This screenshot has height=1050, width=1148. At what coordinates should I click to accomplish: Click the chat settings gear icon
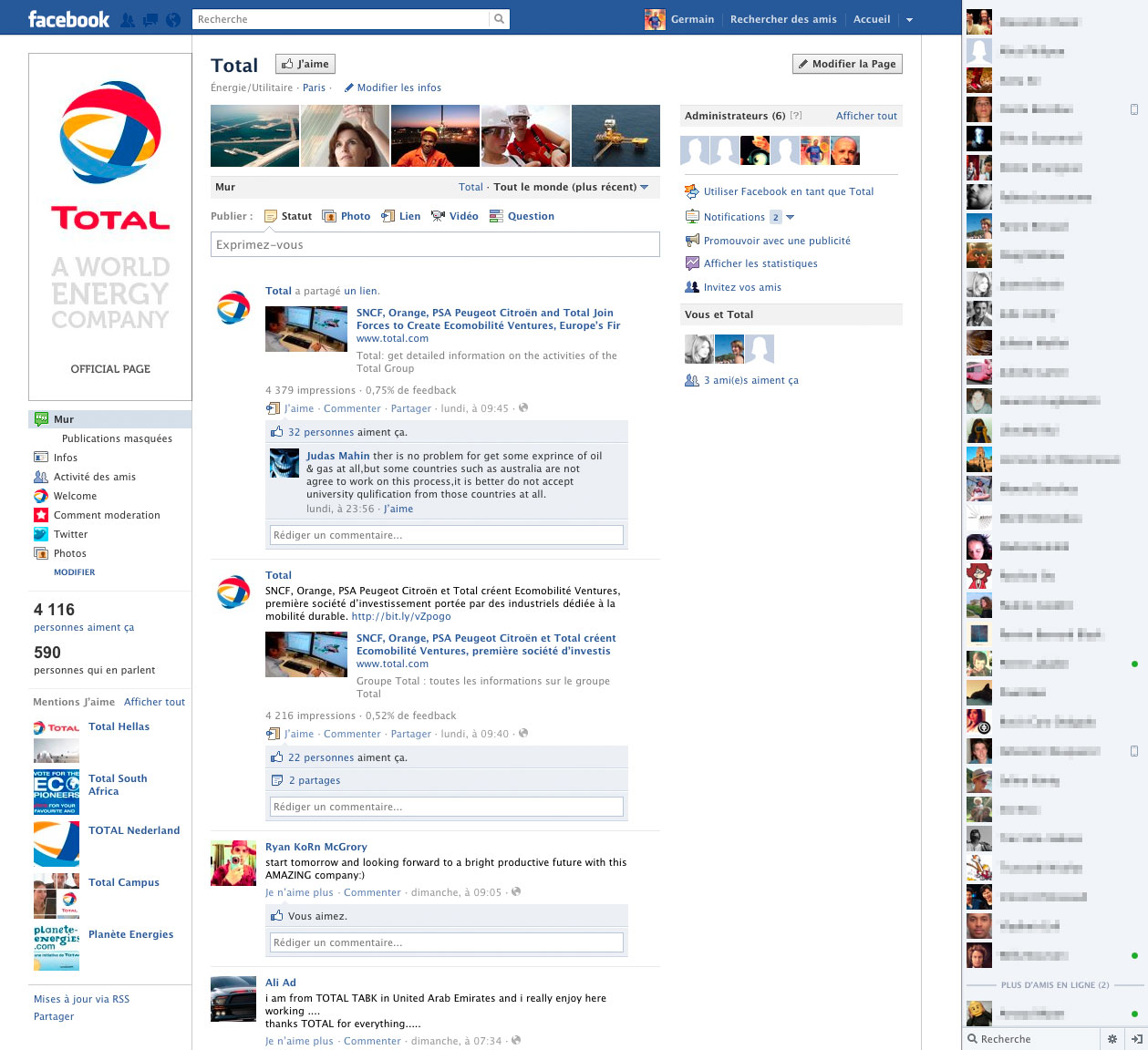[x=1112, y=1038]
